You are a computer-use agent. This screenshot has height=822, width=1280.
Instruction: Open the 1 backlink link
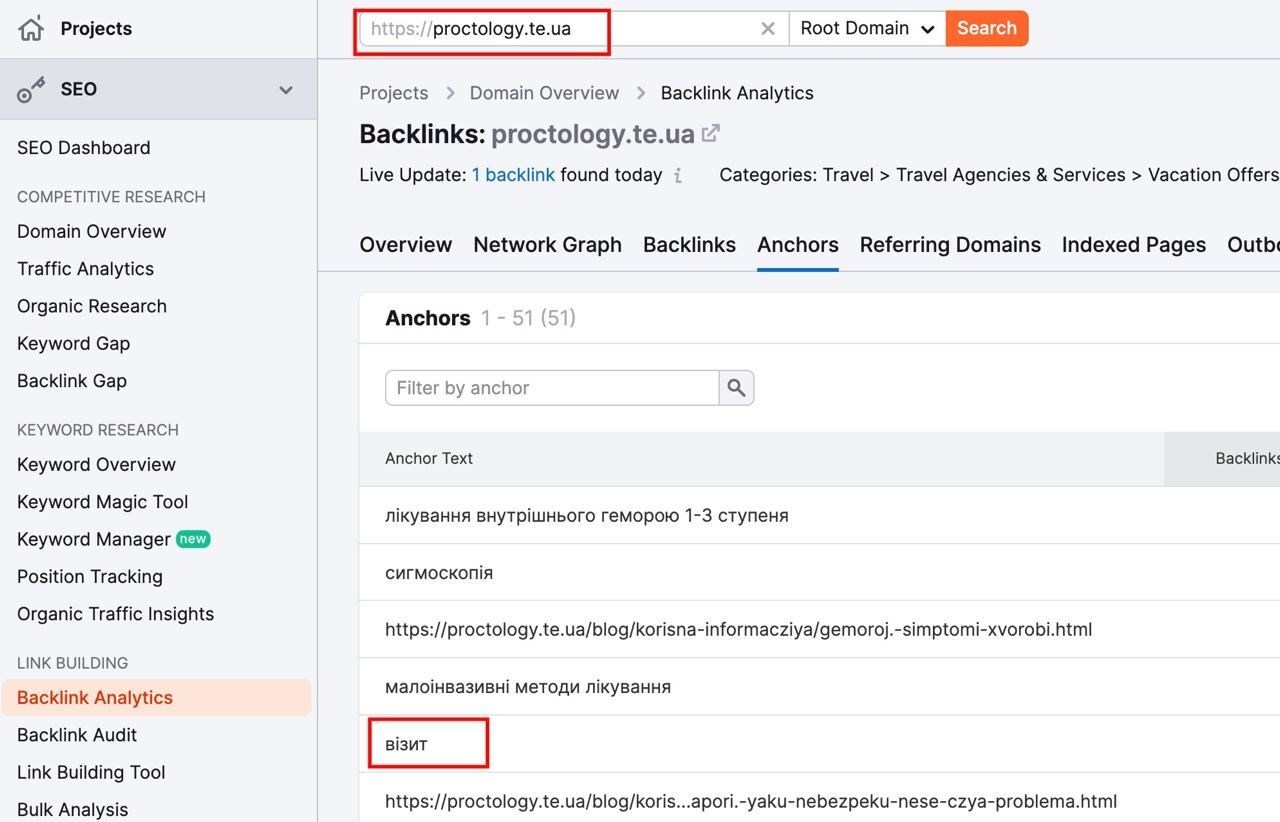(513, 175)
